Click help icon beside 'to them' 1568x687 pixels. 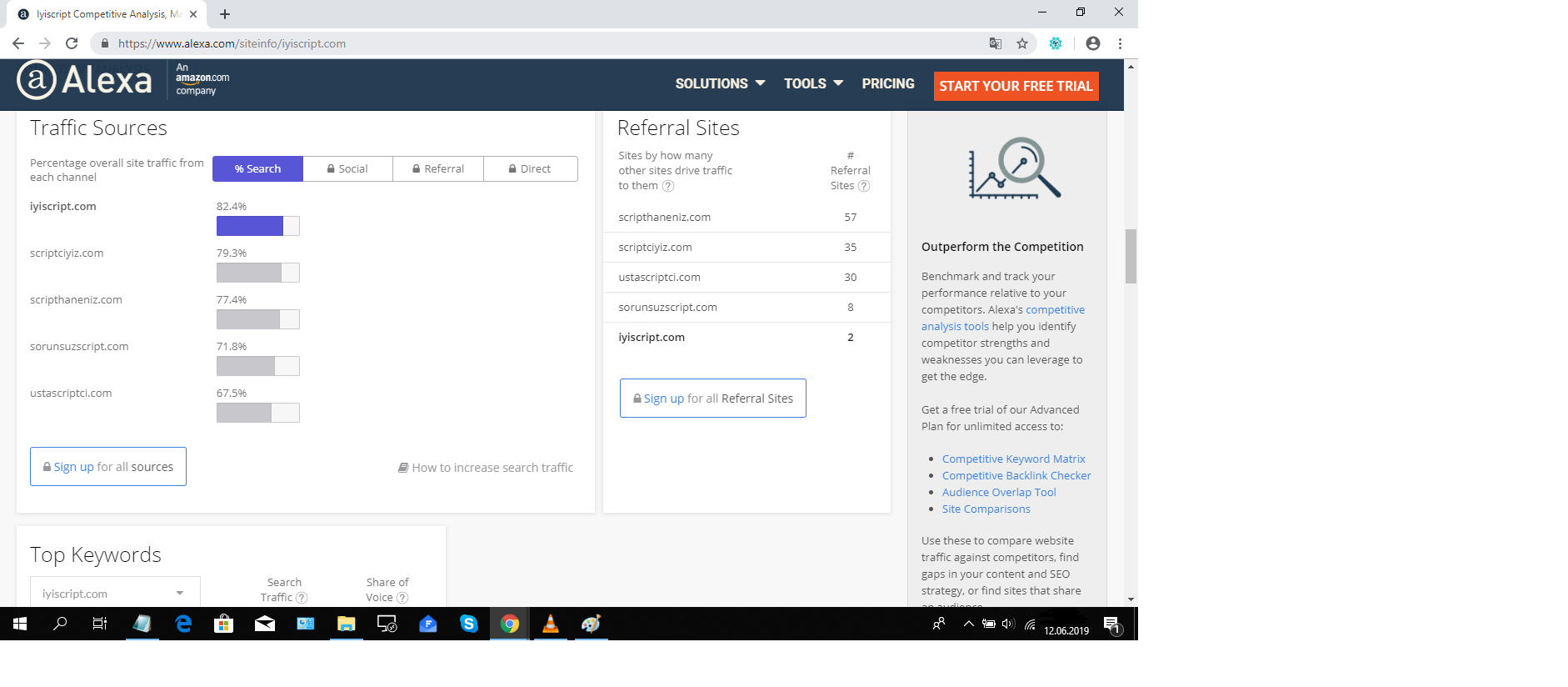(x=668, y=186)
